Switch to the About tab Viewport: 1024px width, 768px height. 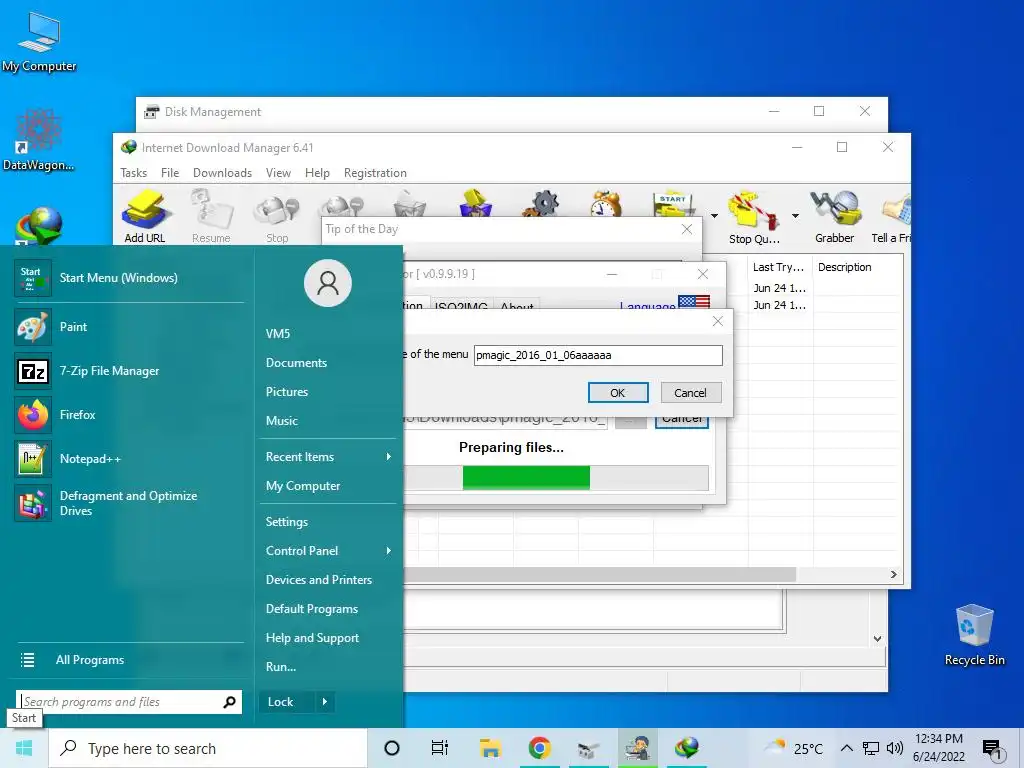517,304
